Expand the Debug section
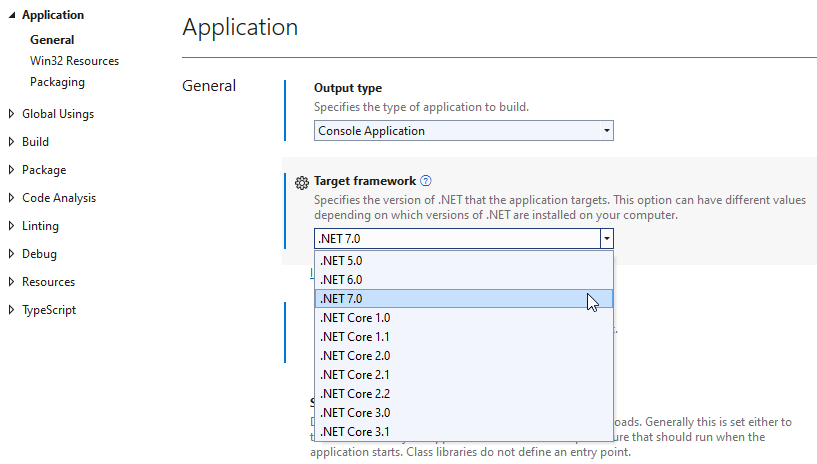The width and height of the screenshot is (817, 464). pos(11,254)
